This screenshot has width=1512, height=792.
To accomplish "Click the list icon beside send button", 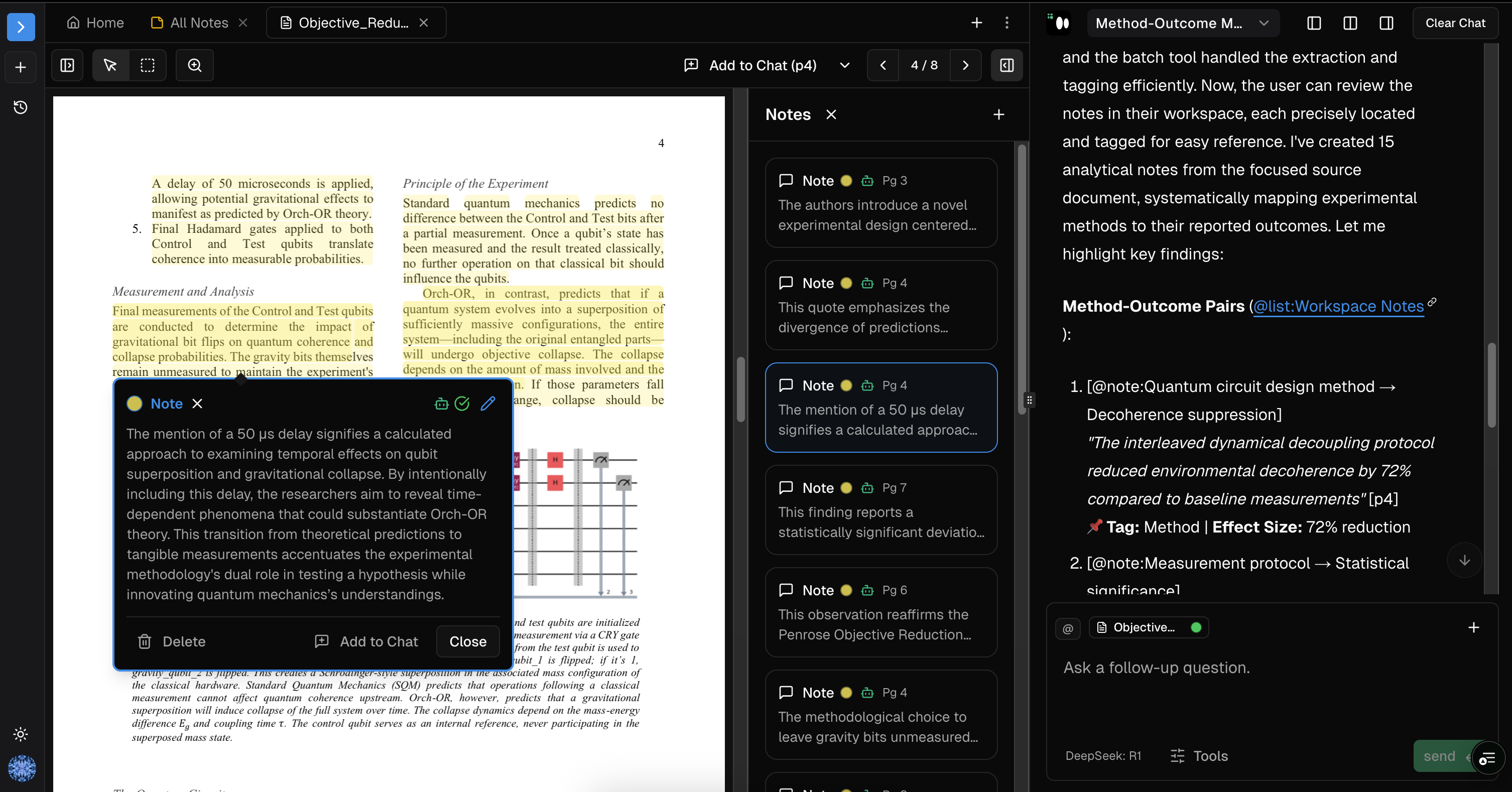I will pos(1488,758).
